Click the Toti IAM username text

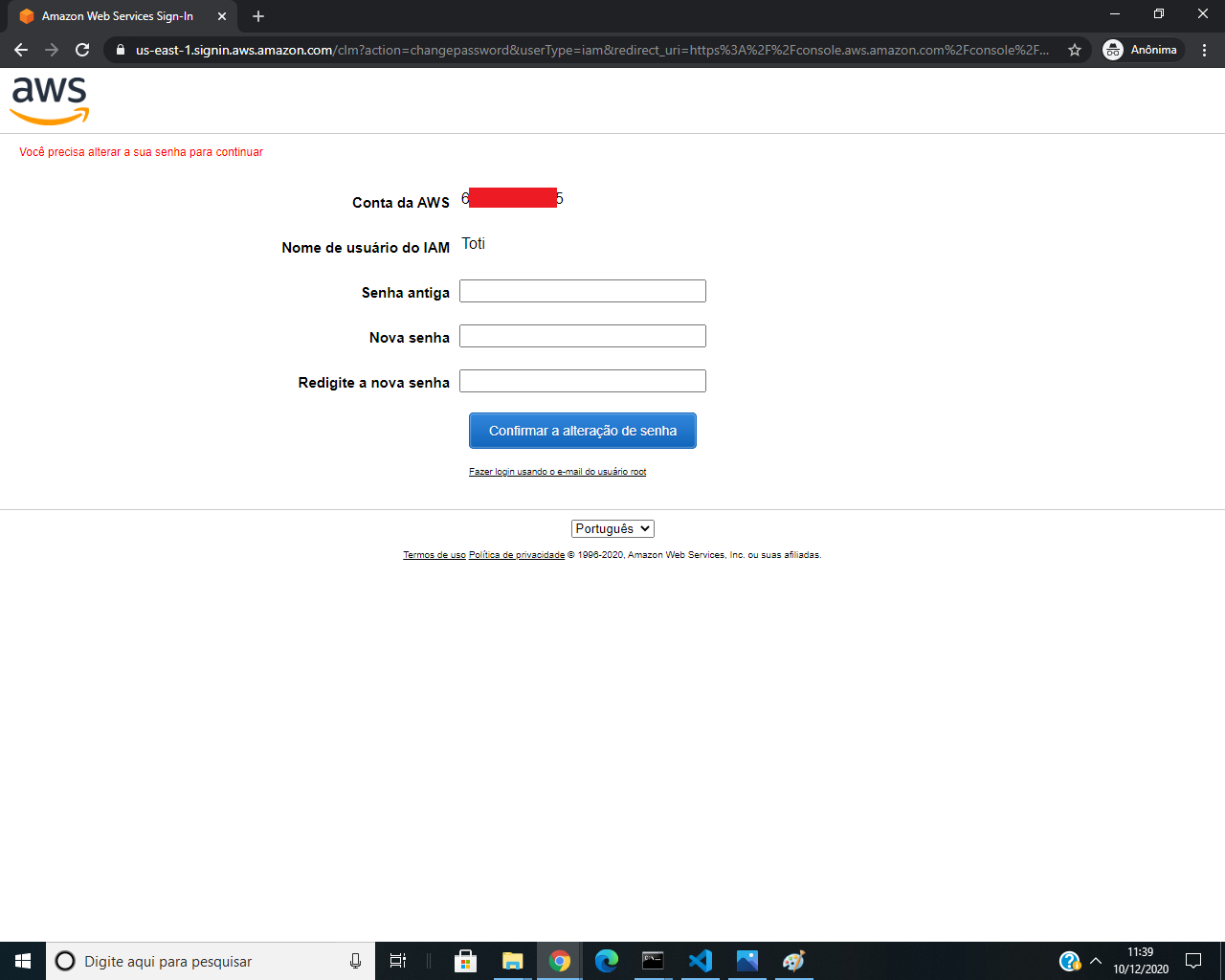point(473,244)
